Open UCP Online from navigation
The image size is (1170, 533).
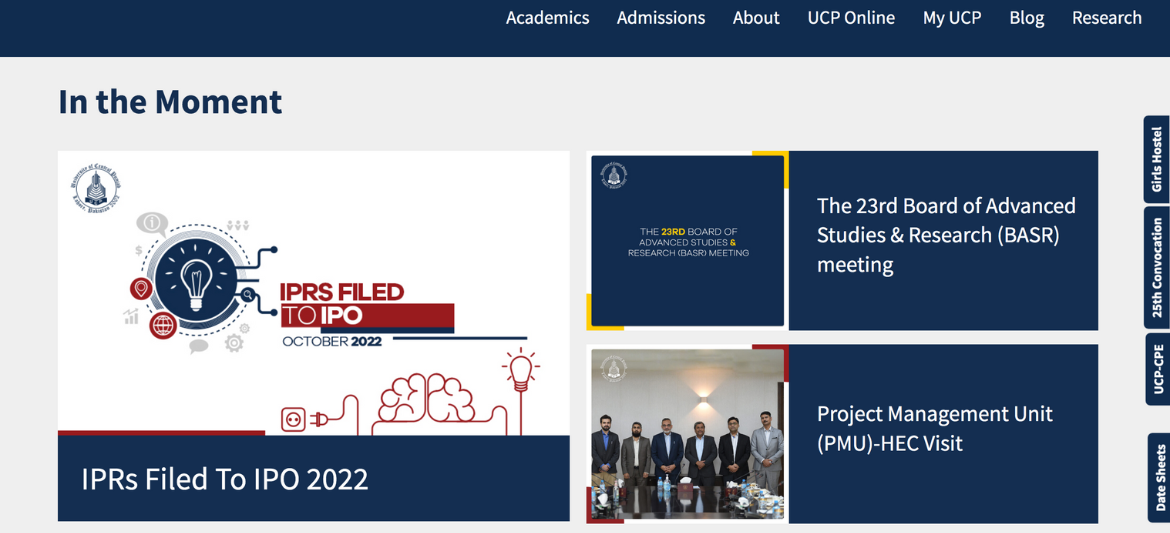point(851,18)
